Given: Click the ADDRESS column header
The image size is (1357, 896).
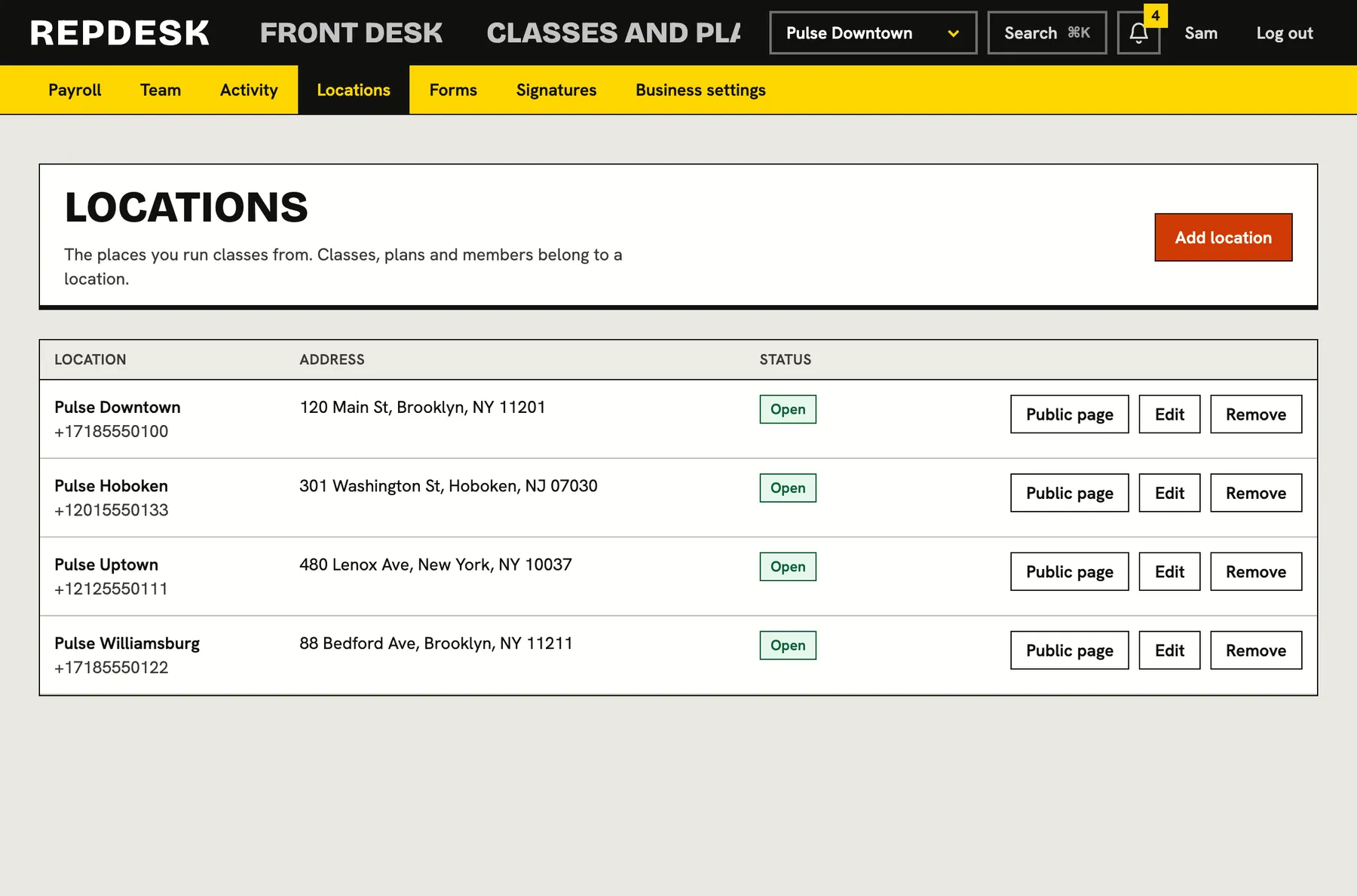Looking at the screenshot, I should [x=332, y=359].
